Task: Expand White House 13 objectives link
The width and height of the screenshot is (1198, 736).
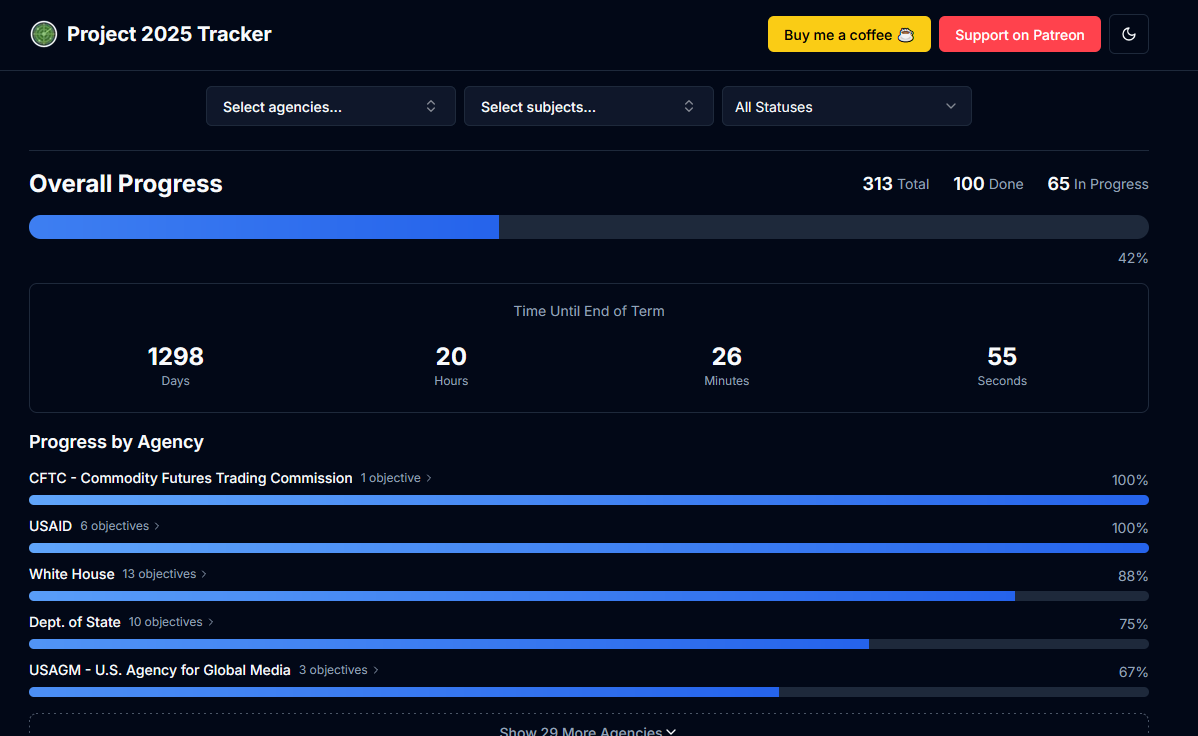Action: pos(164,574)
